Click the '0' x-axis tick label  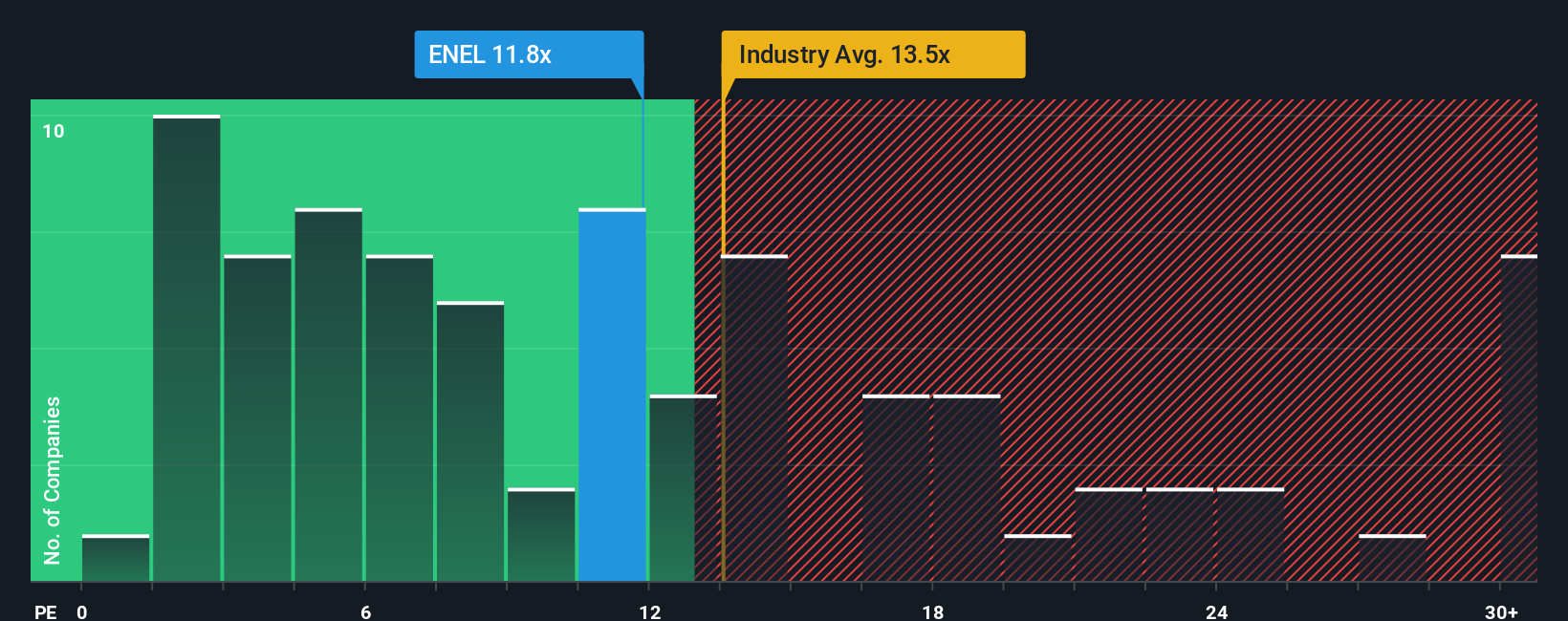pos(82,611)
